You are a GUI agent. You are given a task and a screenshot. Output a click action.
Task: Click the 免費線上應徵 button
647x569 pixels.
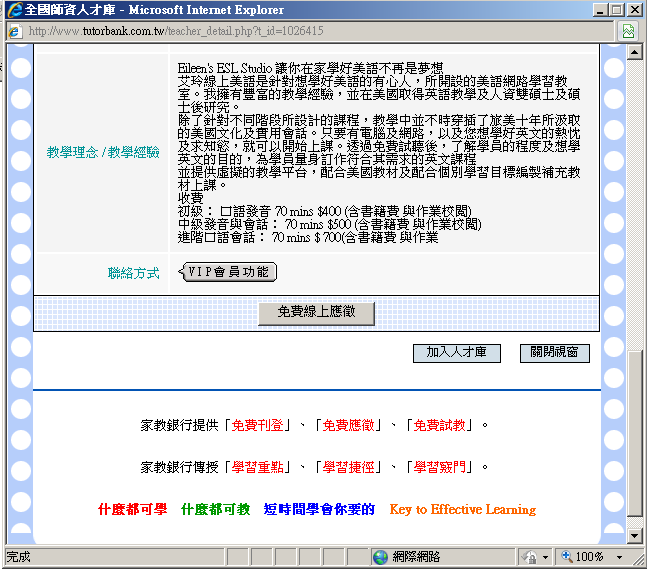coord(316,313)
